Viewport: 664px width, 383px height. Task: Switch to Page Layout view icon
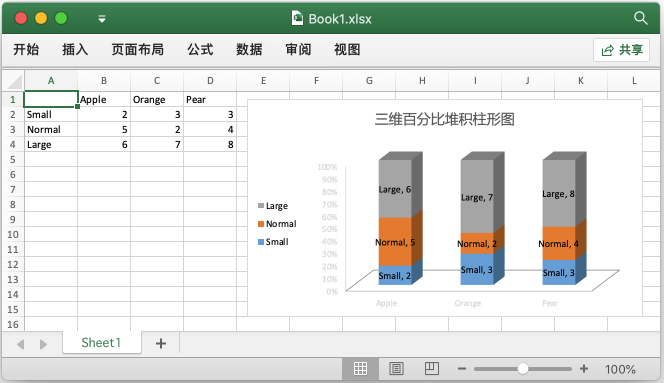pyautogui.click(x=396, y=369)
